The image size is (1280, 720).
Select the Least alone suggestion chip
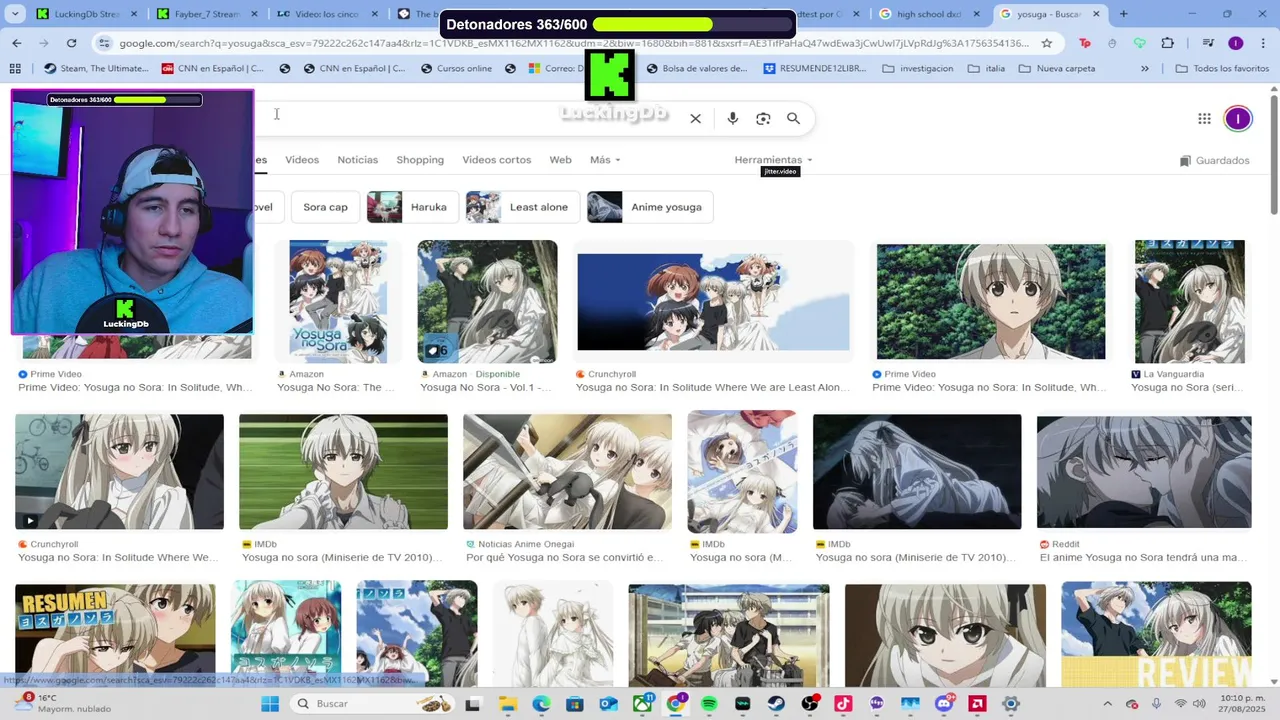tap(522, 207)
